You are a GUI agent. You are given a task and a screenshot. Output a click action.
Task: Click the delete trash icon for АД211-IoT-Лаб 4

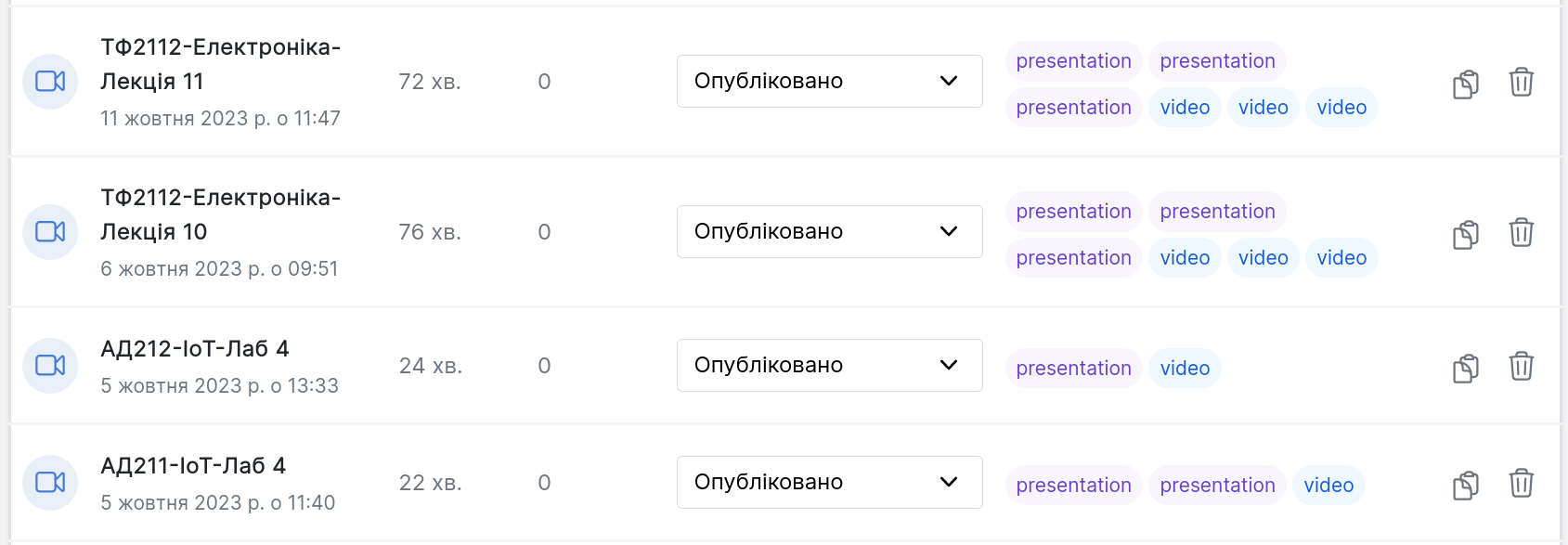pos(1522,482)
